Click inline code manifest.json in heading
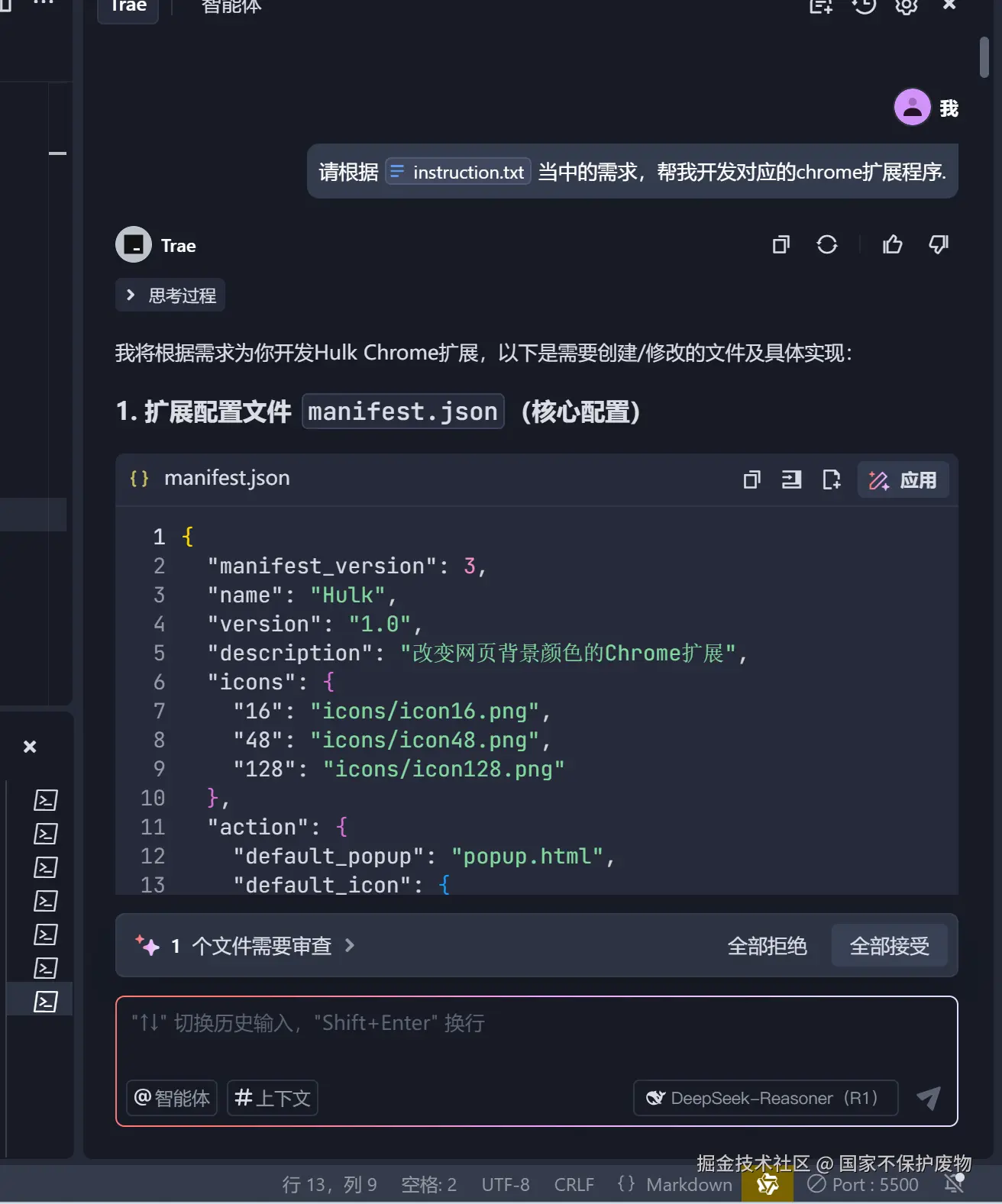The image size is (1002, 1204). pos(403,412)
